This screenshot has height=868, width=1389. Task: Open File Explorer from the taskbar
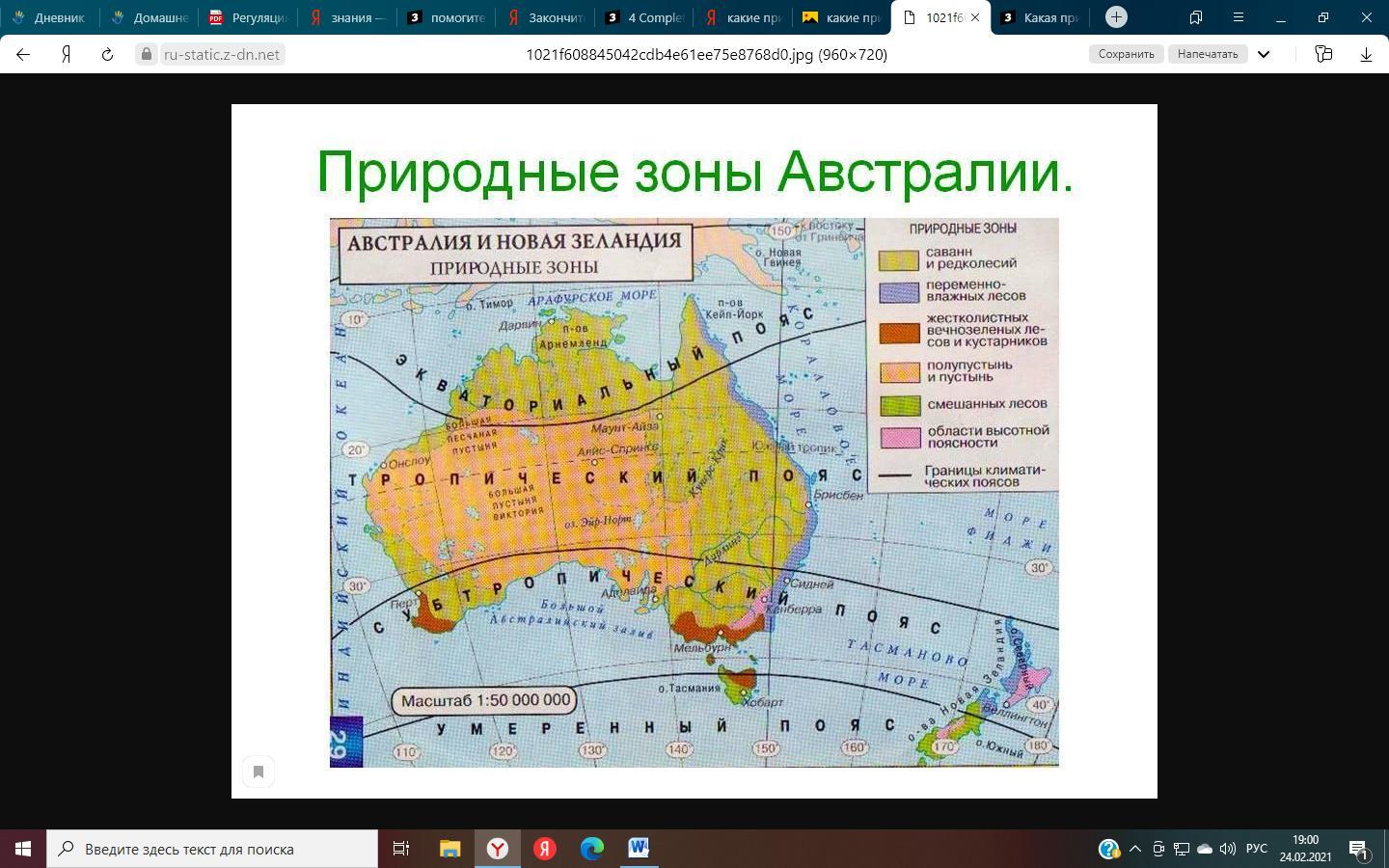coord(450,849)
